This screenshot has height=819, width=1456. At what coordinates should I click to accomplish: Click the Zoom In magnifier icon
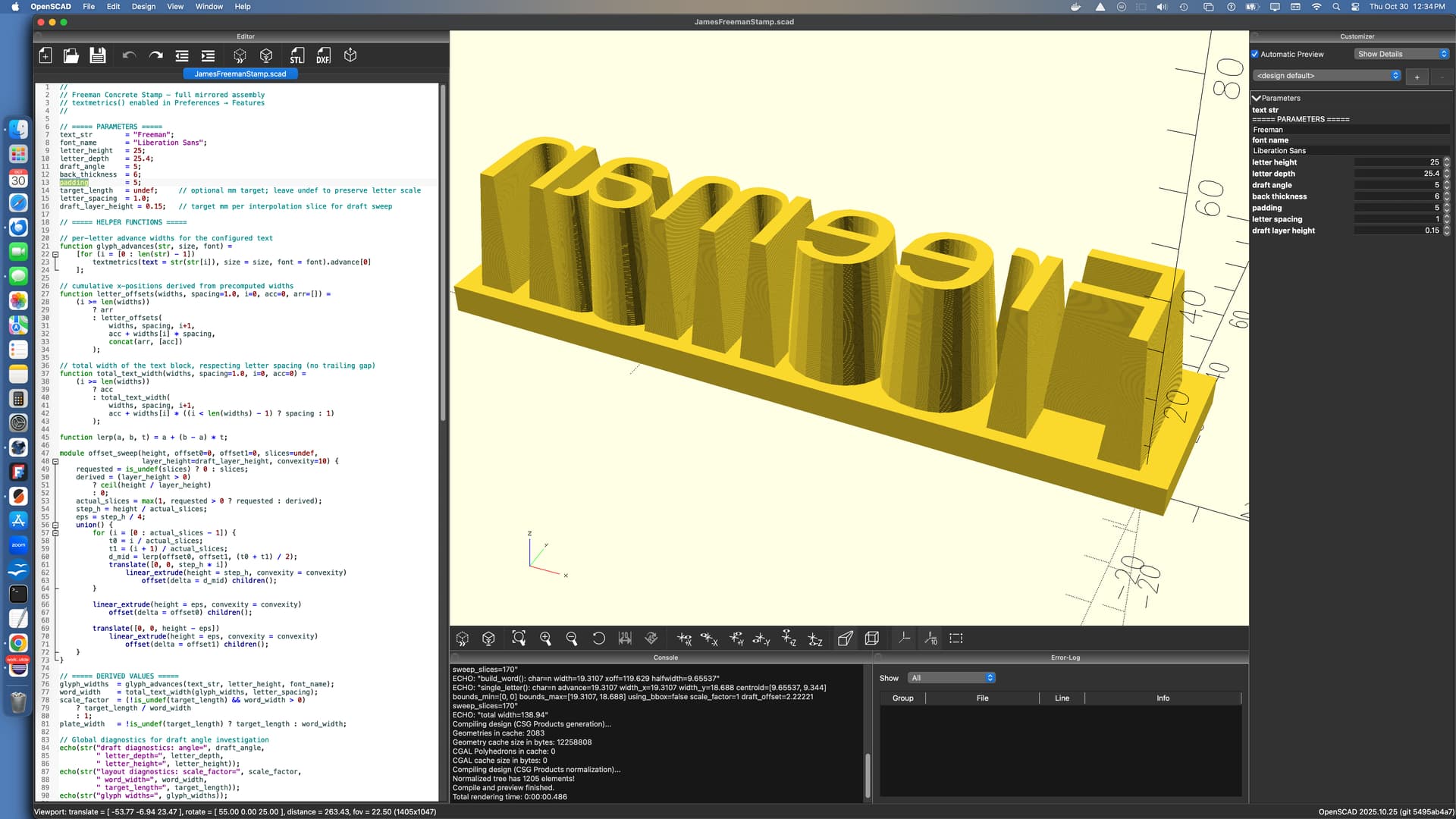click(x=545, y=639)
